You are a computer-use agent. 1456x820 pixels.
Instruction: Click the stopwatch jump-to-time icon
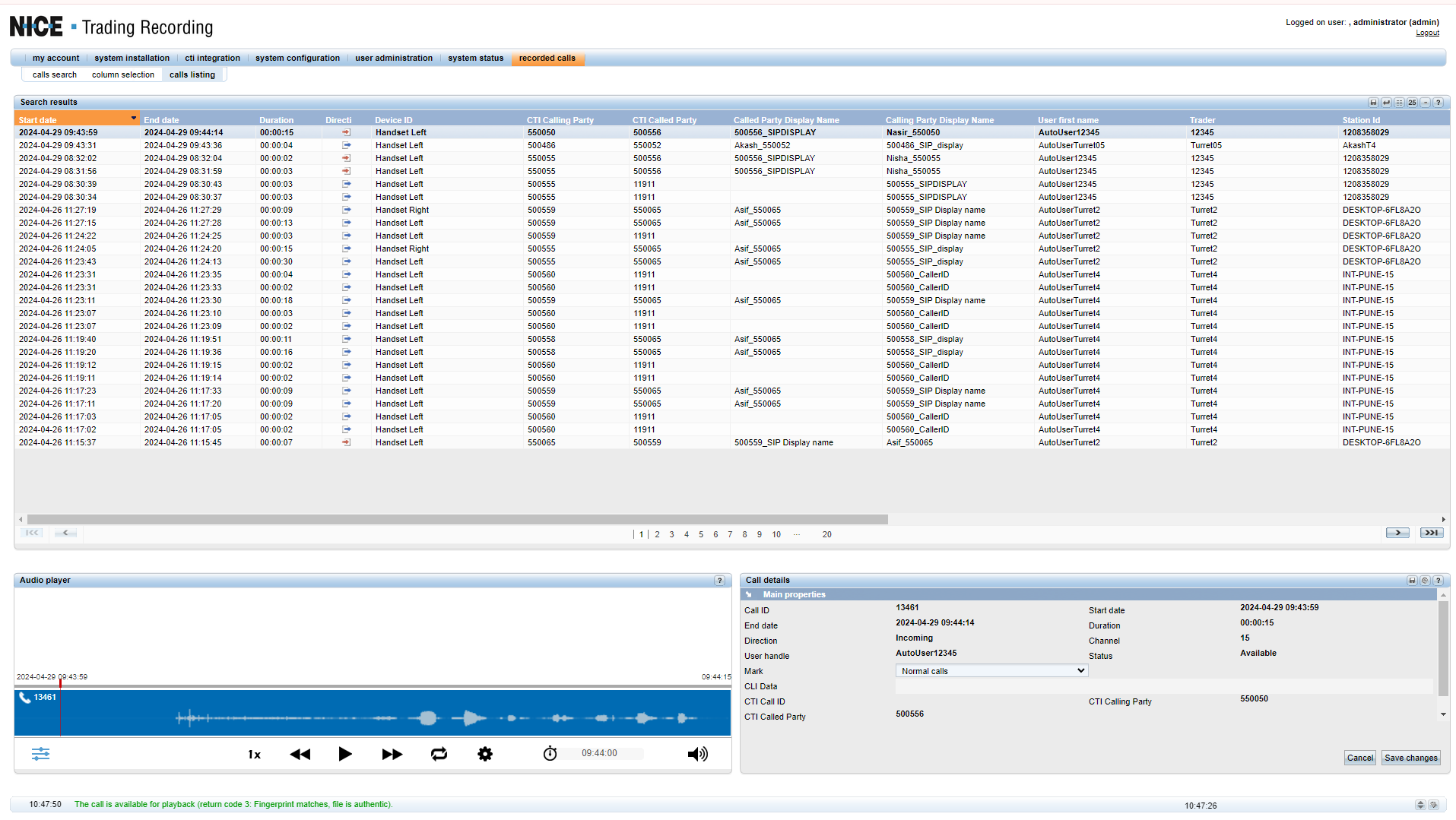[x=550, y=754]
